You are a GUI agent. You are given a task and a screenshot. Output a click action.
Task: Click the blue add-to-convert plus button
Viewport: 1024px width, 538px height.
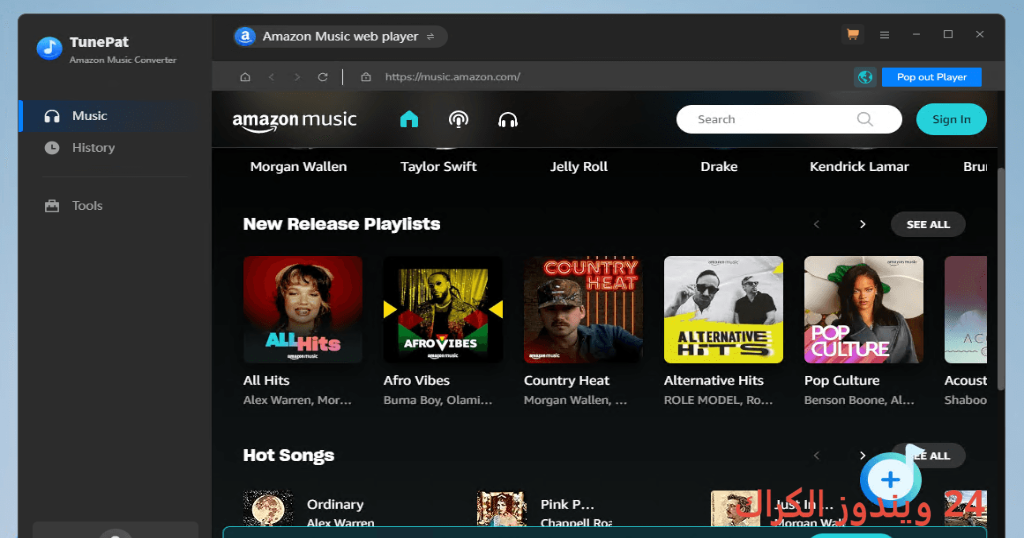tap(890, 480)
